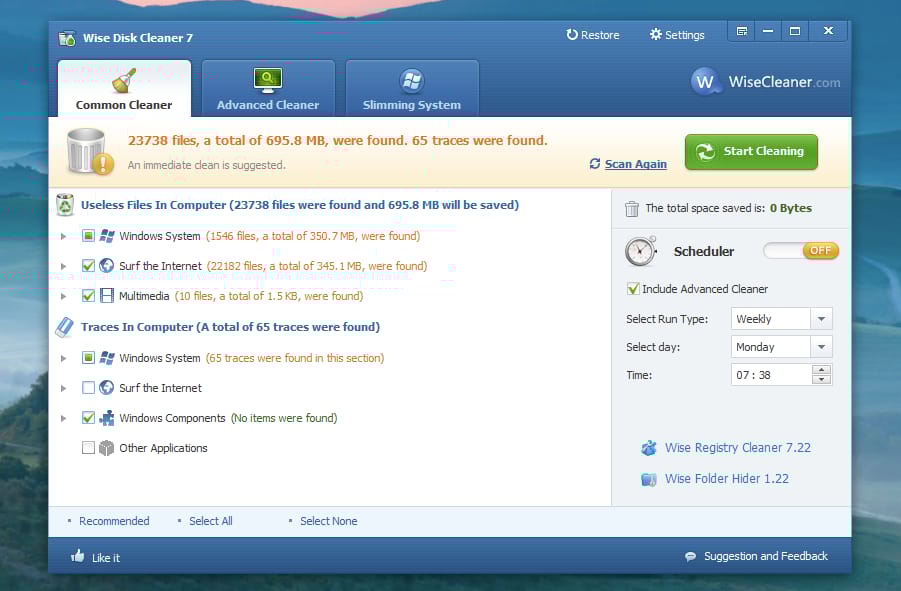Click the Scan Again link
The height and width of the screenshot is (591, 901).
click(x=636, y=164)
